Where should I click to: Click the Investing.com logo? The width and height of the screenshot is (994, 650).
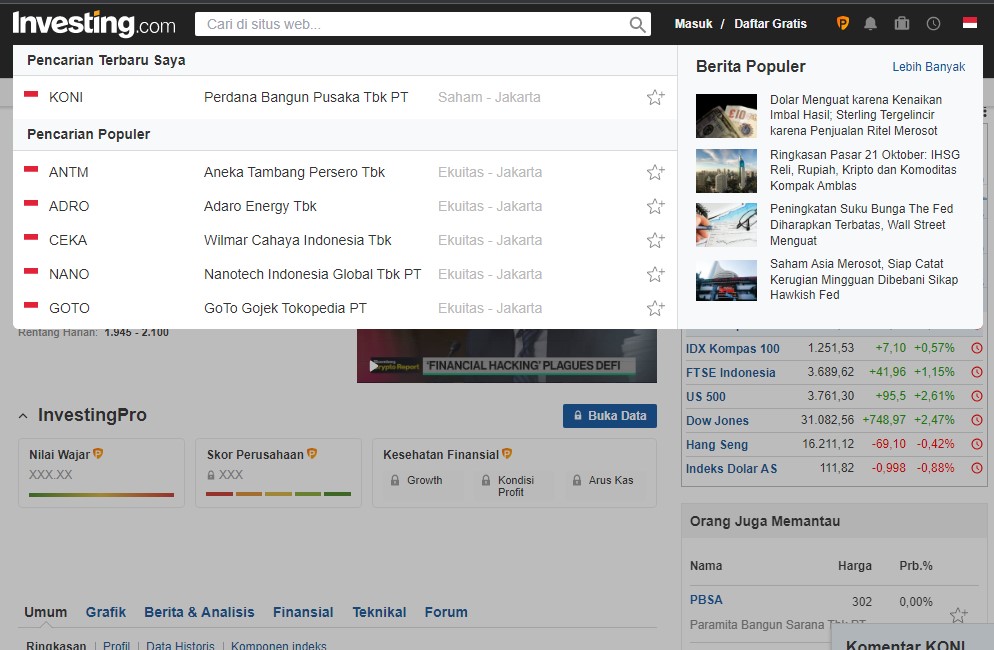click(94, 24)
